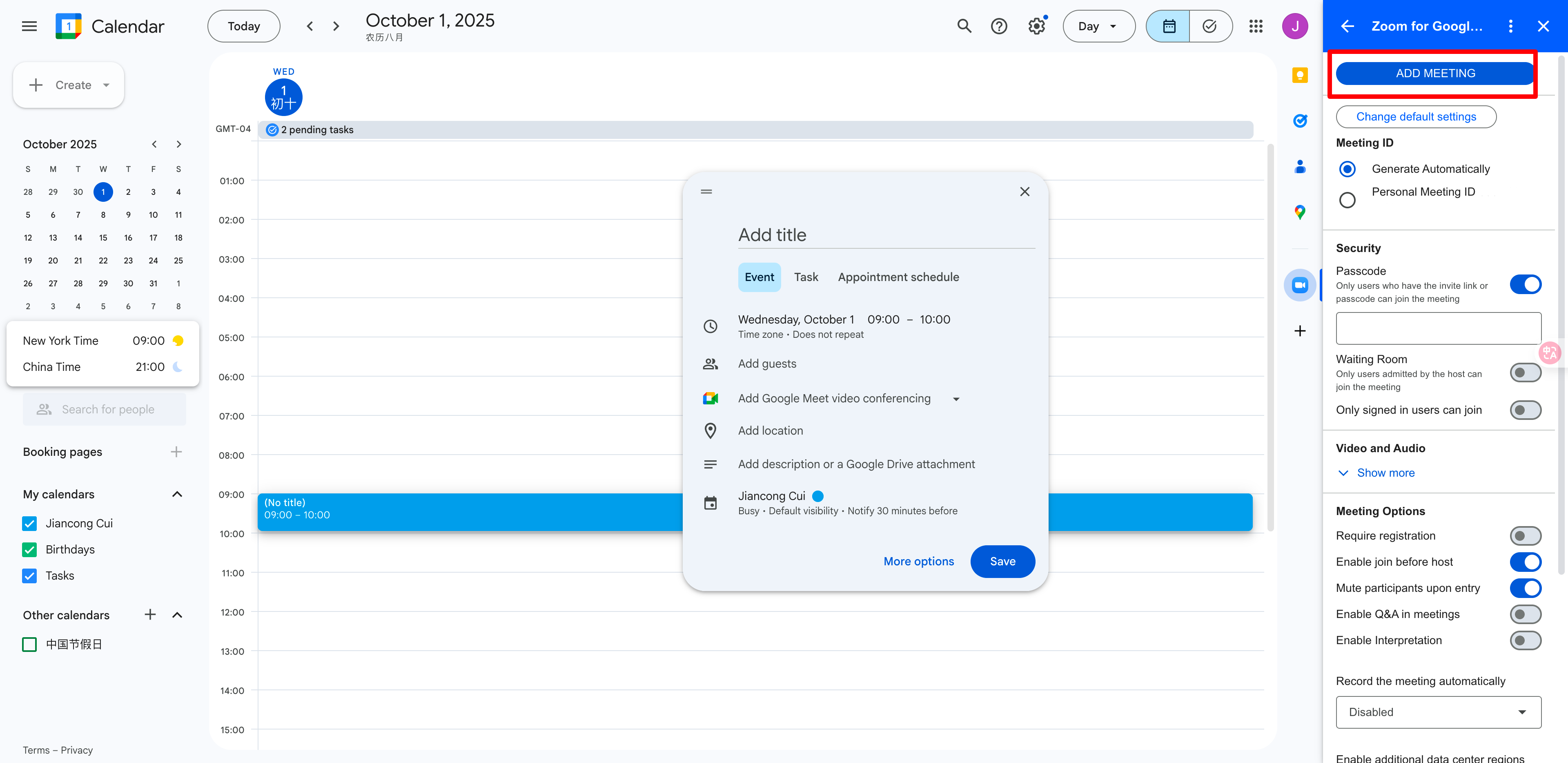Expand Show more under Video and Audio

(1385, 473)
